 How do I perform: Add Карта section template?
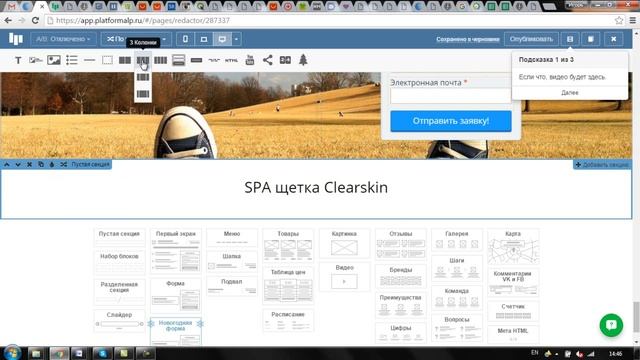pyautogui.click(x=513, y=247)
